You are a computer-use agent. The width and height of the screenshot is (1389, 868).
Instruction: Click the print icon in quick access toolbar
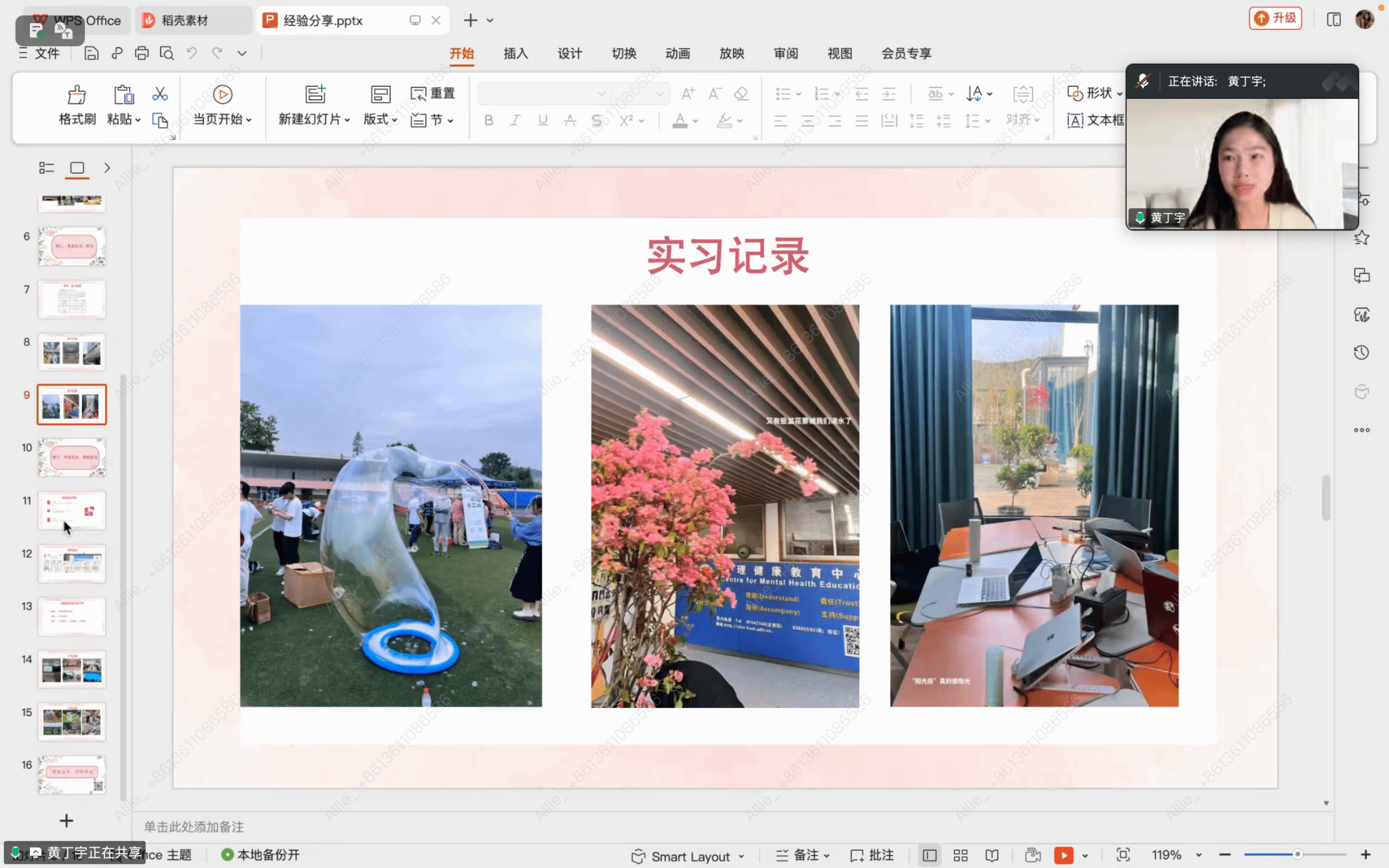click(141, 53)
